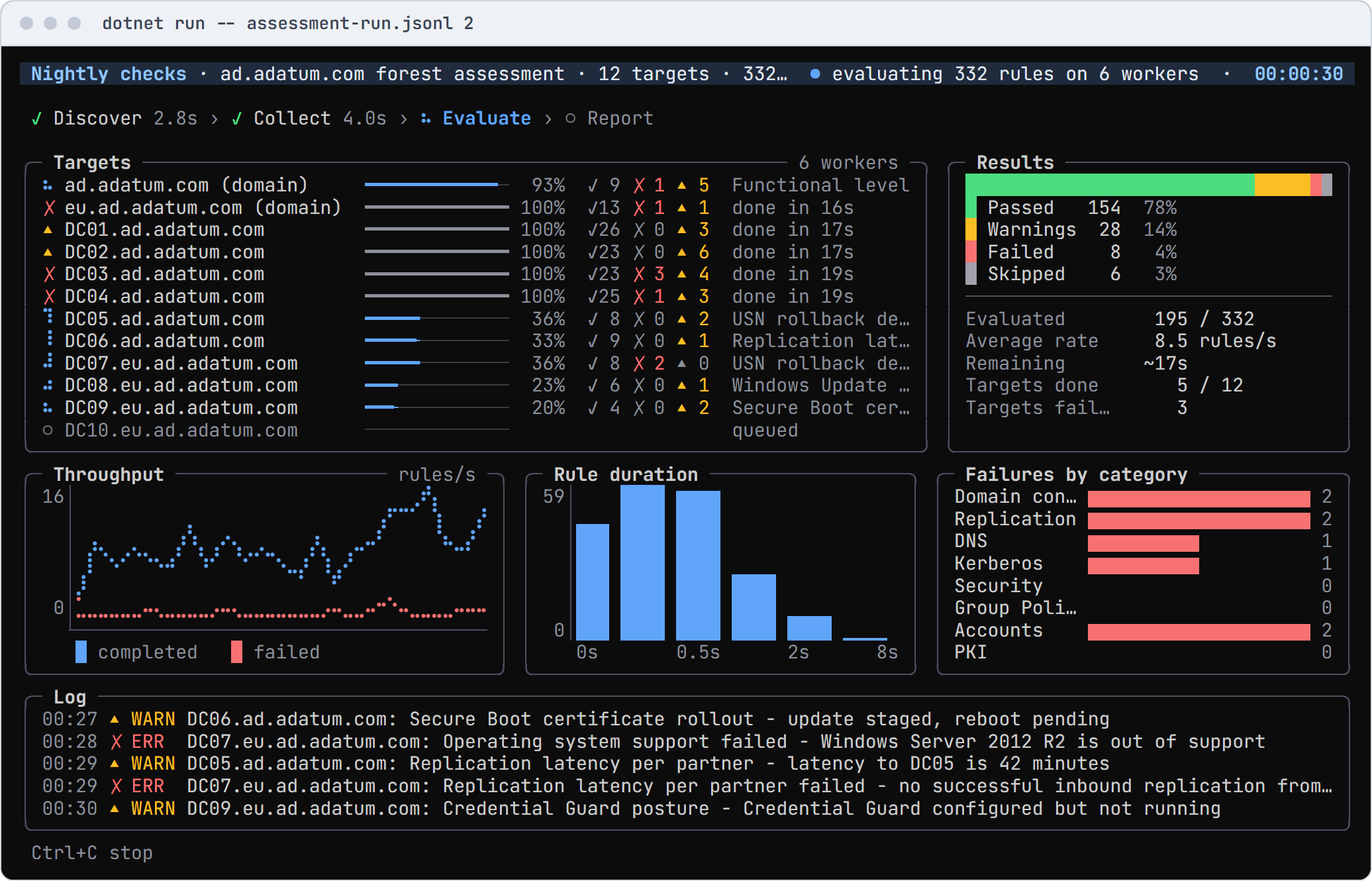Screen dimensions: 1372x881
Task: Click the 'Ctrl+C stop' hint
Action: [92, 853]
